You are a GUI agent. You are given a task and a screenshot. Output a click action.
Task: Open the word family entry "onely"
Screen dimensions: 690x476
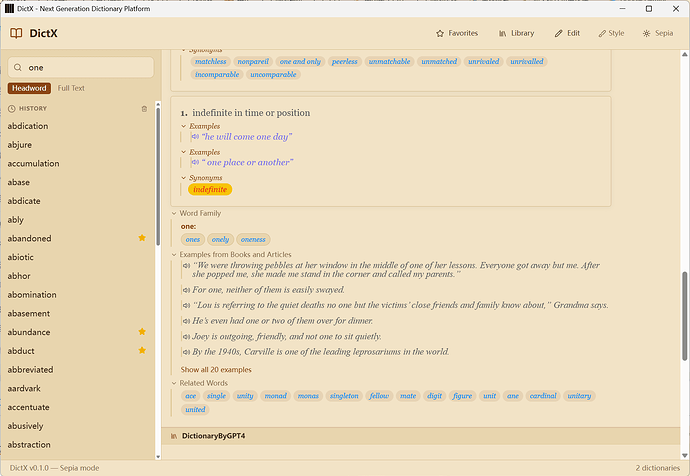point(220,240)
